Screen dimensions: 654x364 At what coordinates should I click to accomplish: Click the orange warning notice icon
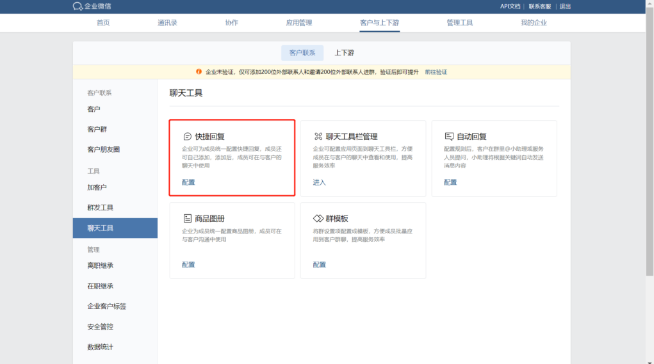[x=199, y=72]
